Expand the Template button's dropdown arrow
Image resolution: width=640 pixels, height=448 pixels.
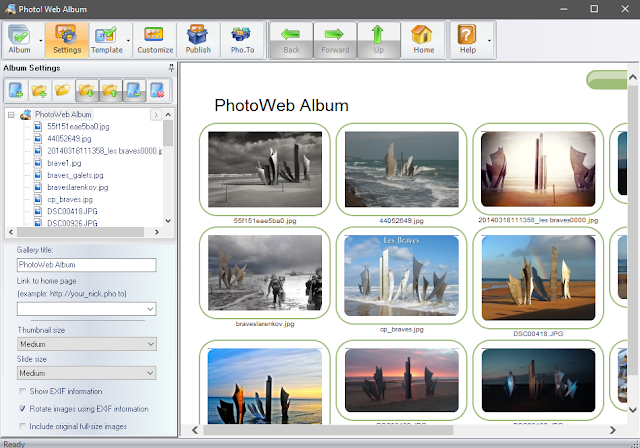pyautogui.click(x=128, y=40)
